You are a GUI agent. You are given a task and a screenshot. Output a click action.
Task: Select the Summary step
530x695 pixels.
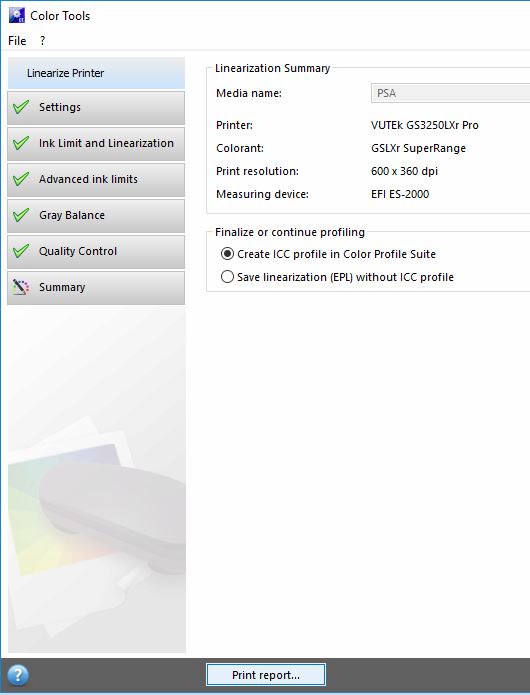[96, 288]
